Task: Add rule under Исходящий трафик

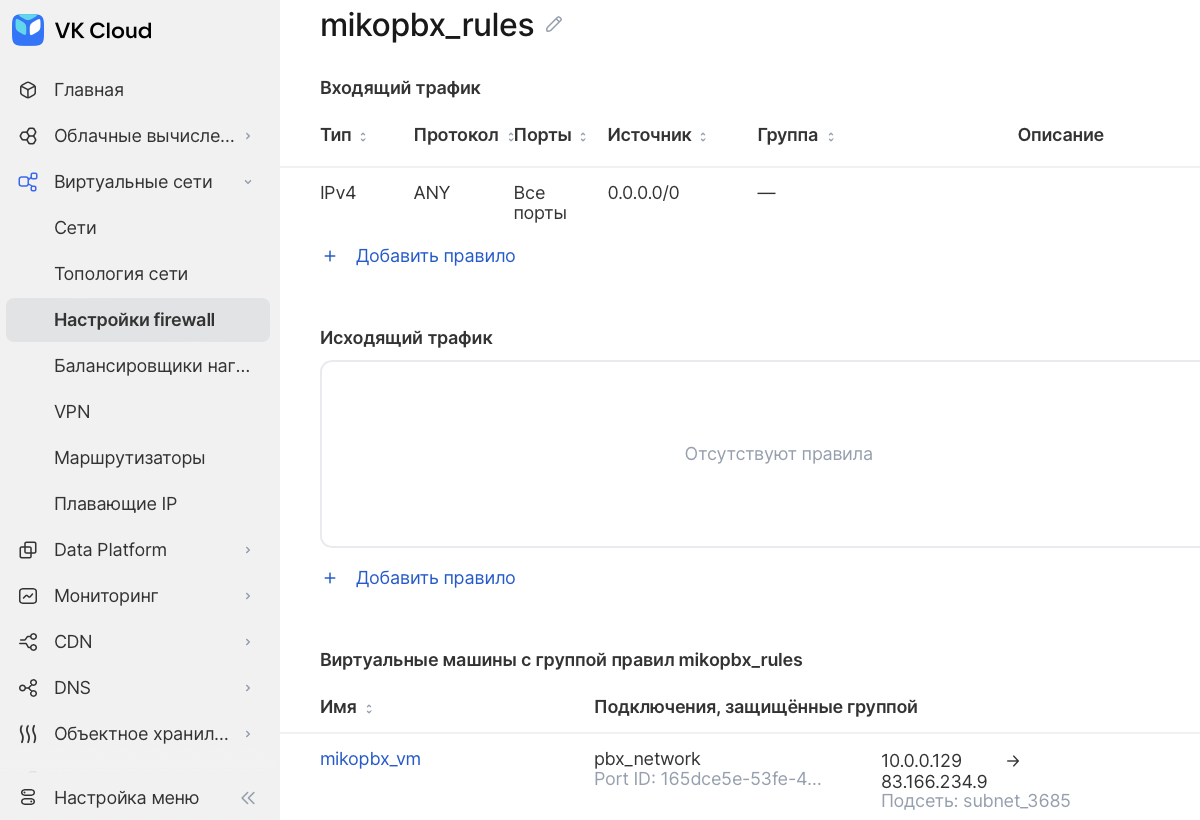Action: (434, 578)
